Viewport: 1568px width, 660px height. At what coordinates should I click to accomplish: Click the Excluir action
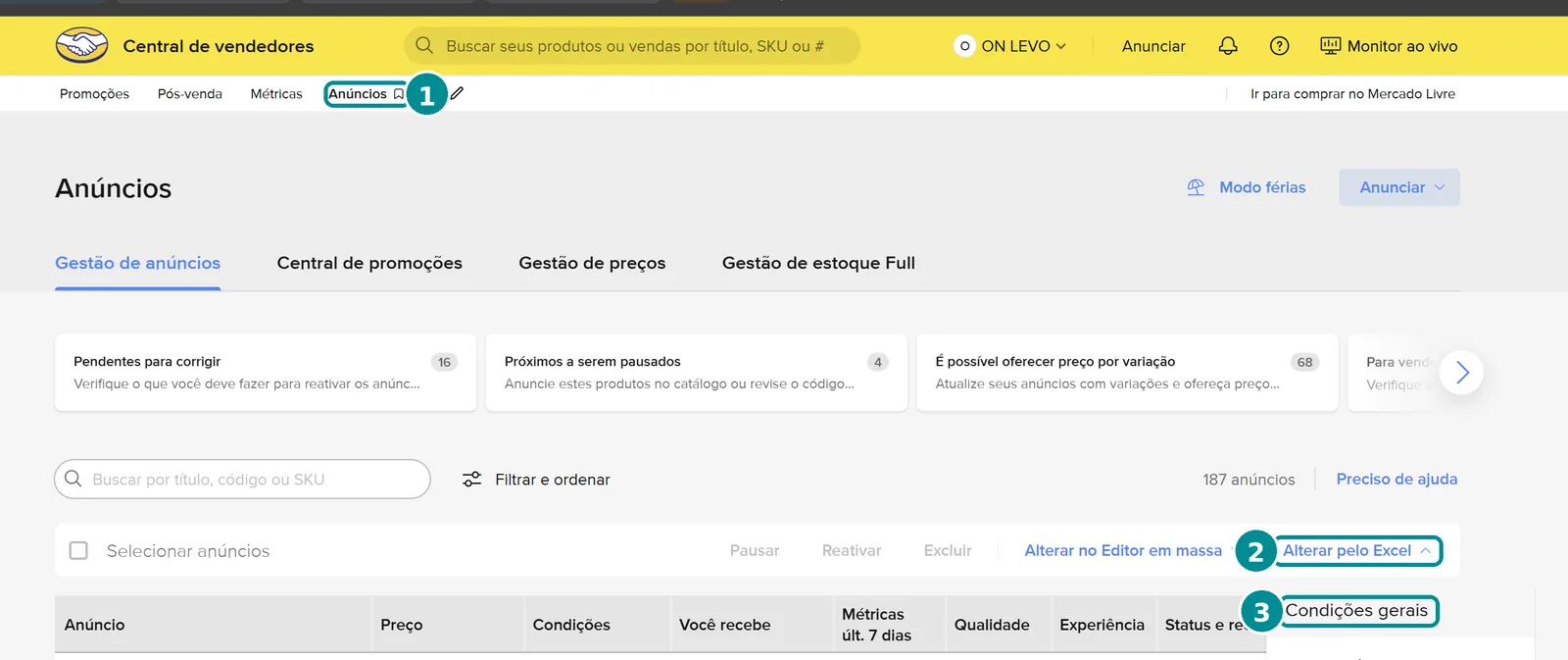[948, 551]
